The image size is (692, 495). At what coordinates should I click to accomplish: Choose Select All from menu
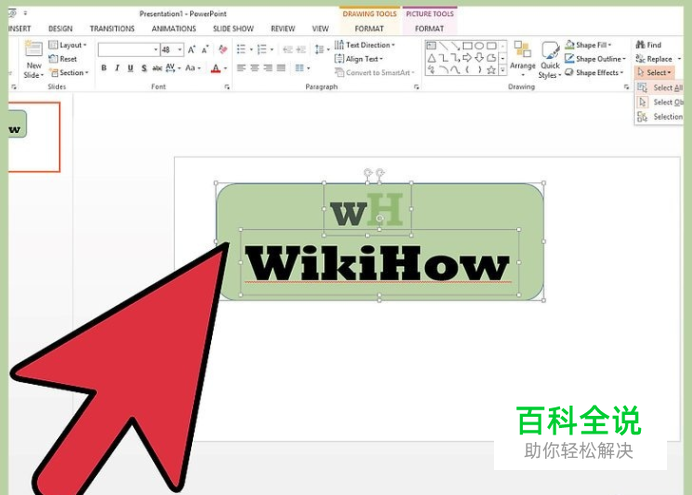click(660, 88)
